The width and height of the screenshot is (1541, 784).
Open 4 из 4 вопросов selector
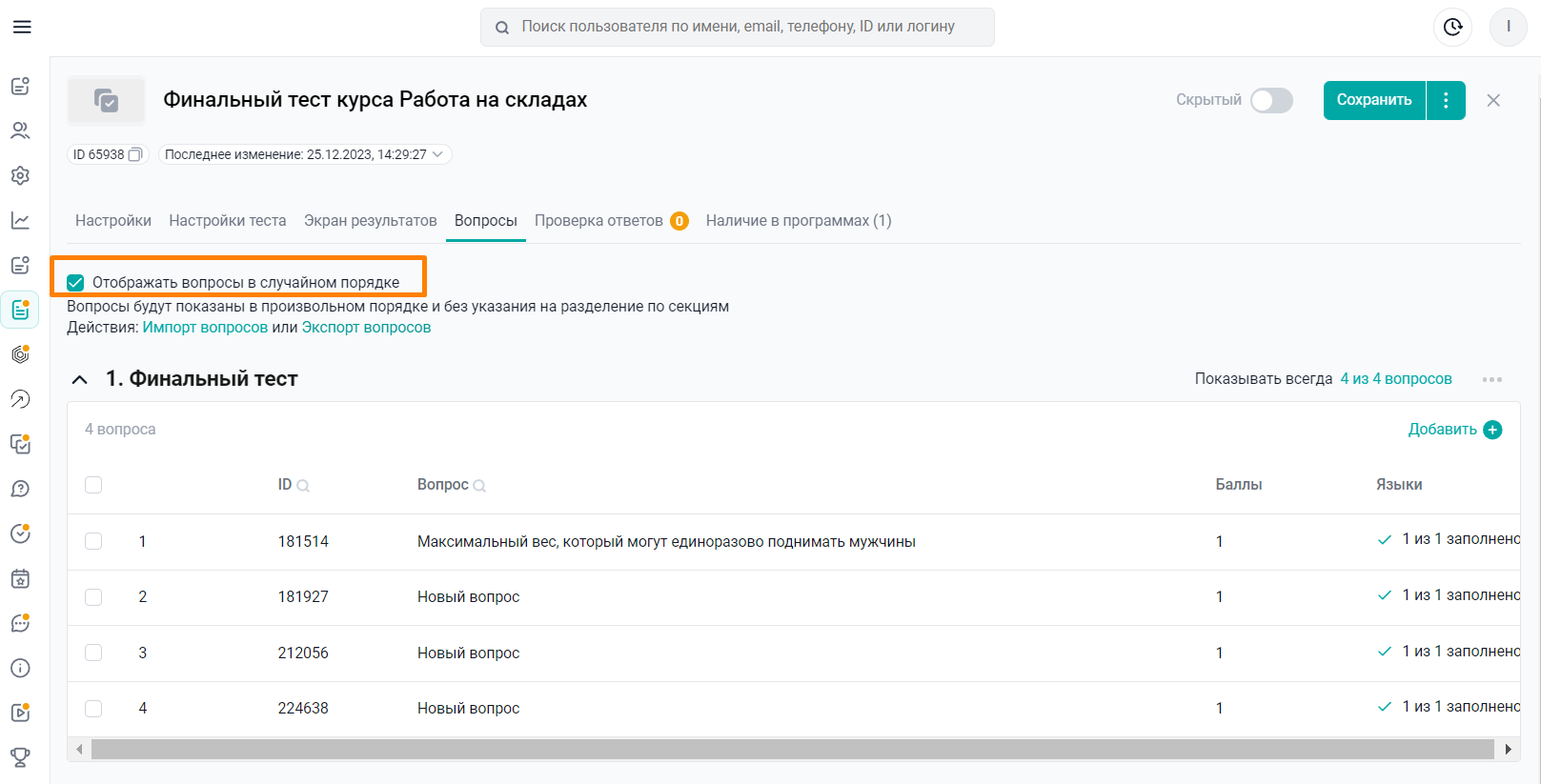(1396, 379)
